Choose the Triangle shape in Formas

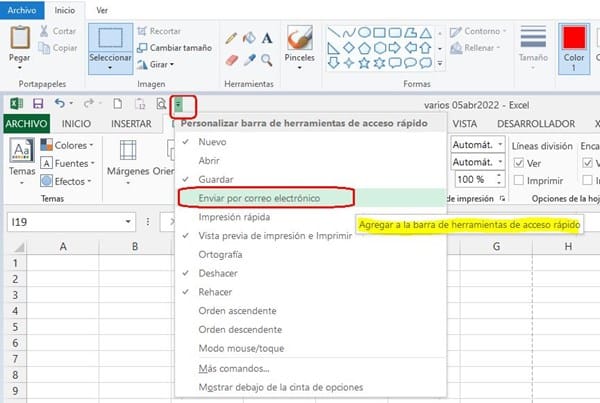tap(425, 33)
